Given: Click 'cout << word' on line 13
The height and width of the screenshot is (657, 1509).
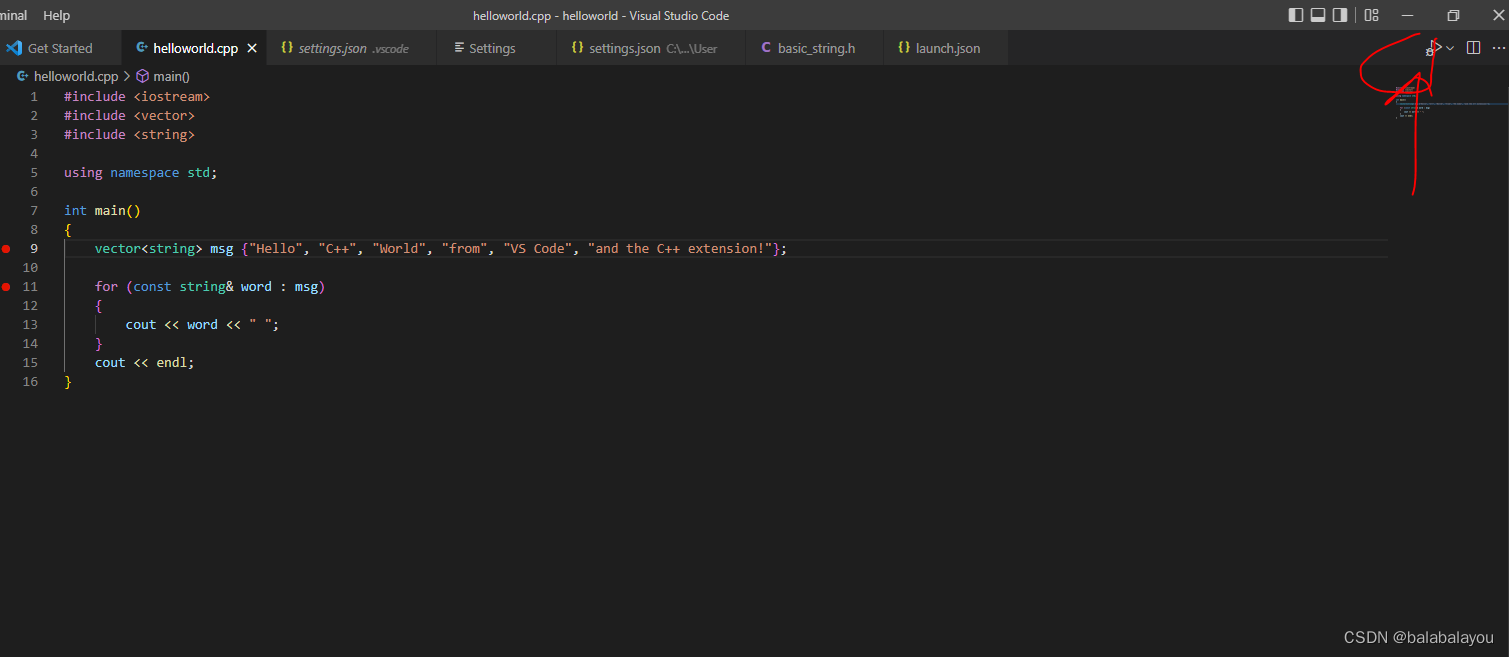Looking at the screenshot, I should coord(171,325).
